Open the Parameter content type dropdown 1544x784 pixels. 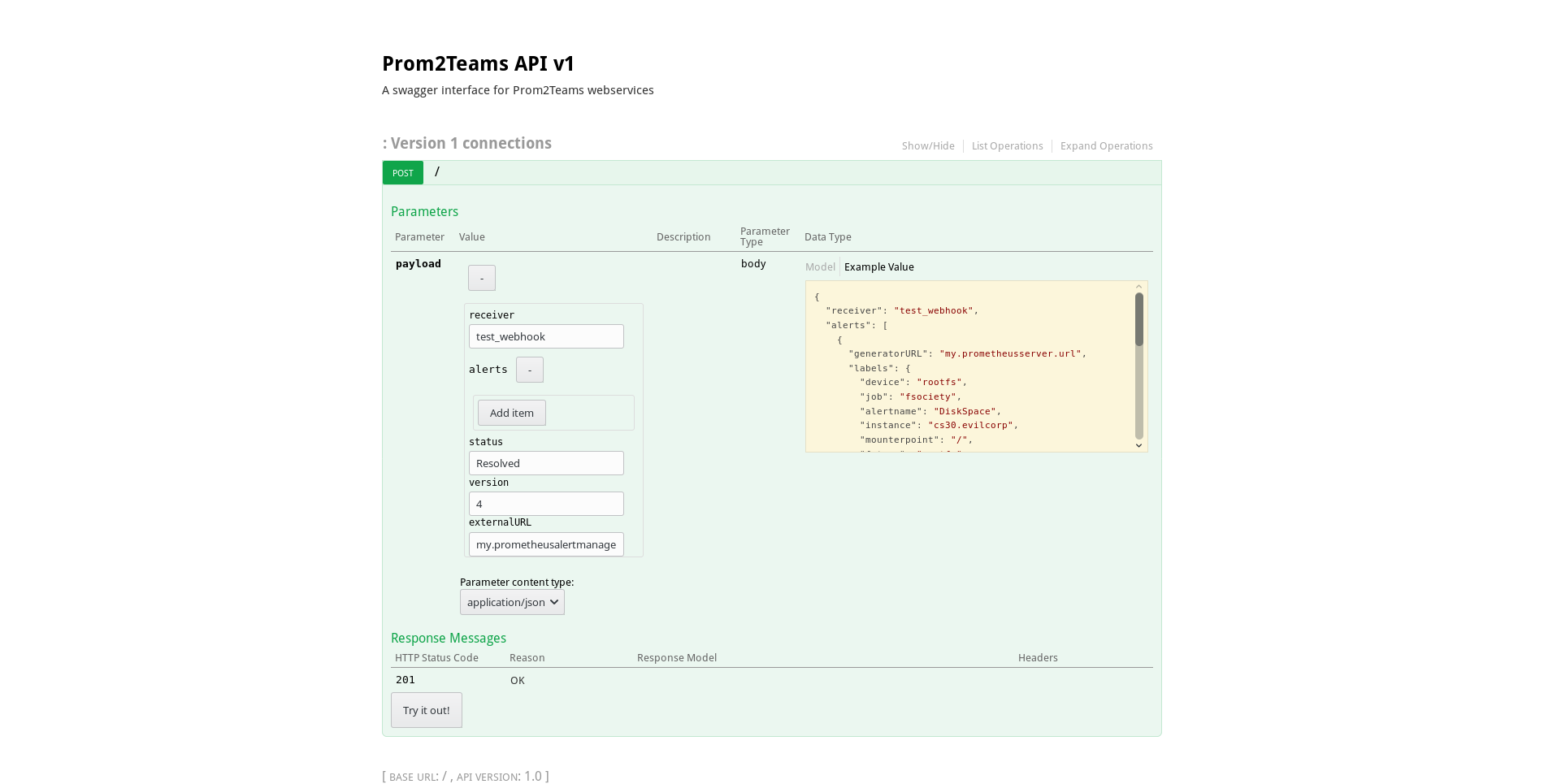point(511,602)
